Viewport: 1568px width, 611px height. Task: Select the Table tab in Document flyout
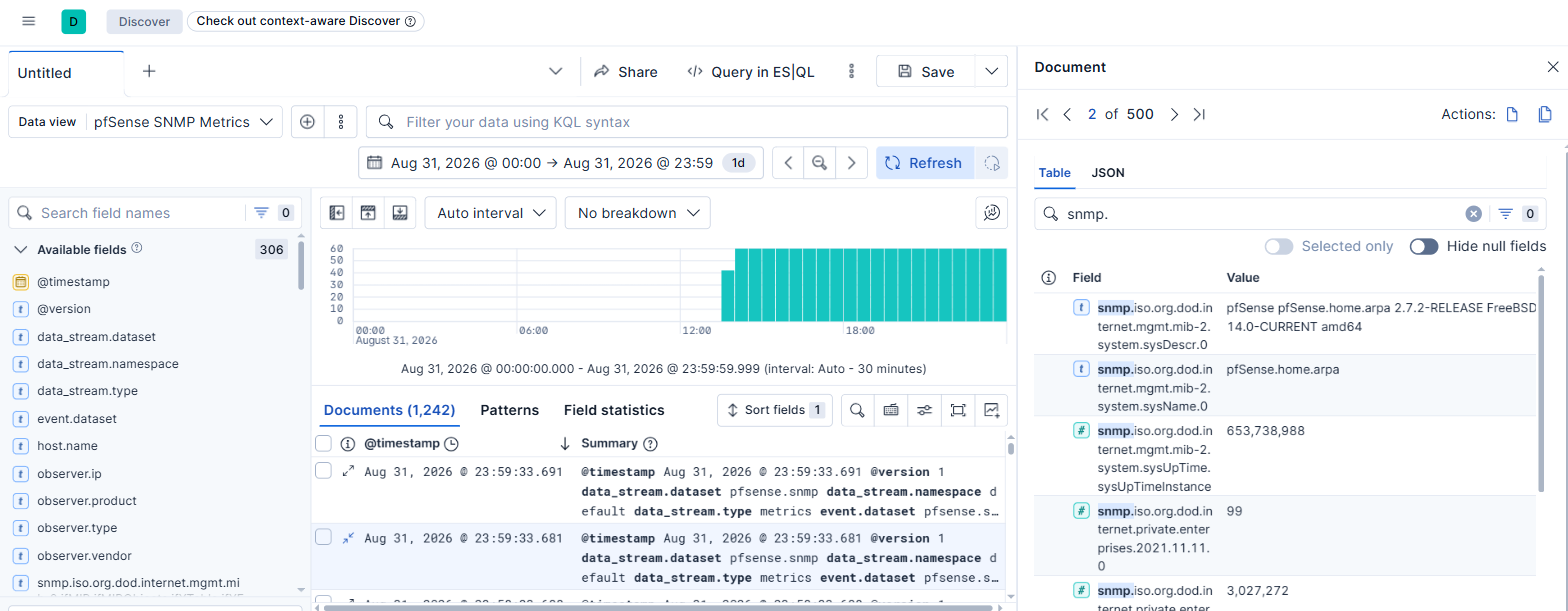coord(1055,173)
